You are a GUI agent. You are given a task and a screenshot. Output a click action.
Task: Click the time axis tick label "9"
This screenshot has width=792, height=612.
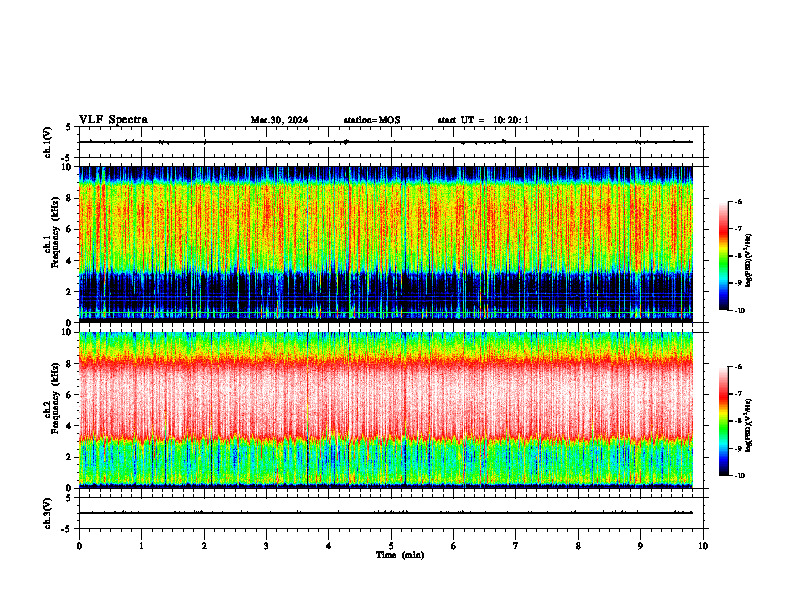pos(640,546)
